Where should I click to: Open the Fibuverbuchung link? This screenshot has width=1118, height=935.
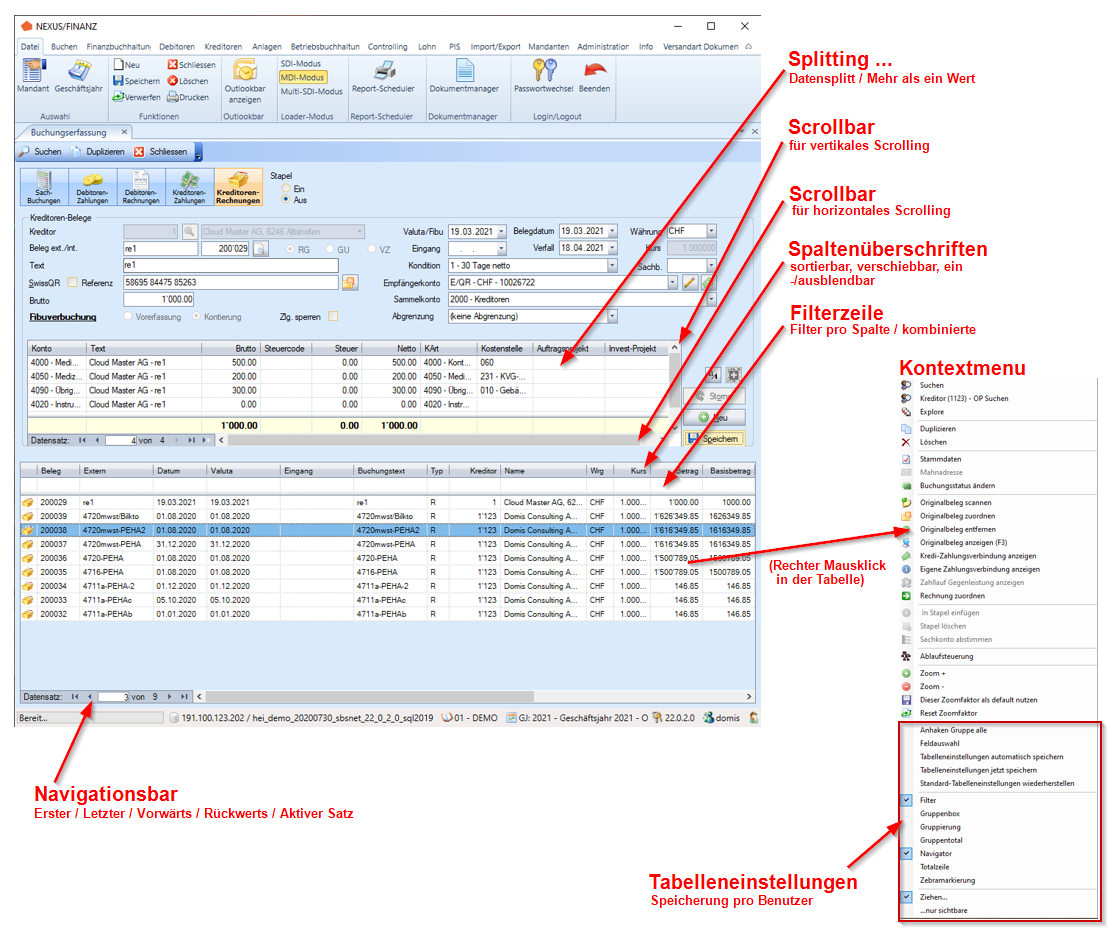(x=63, y=317)
